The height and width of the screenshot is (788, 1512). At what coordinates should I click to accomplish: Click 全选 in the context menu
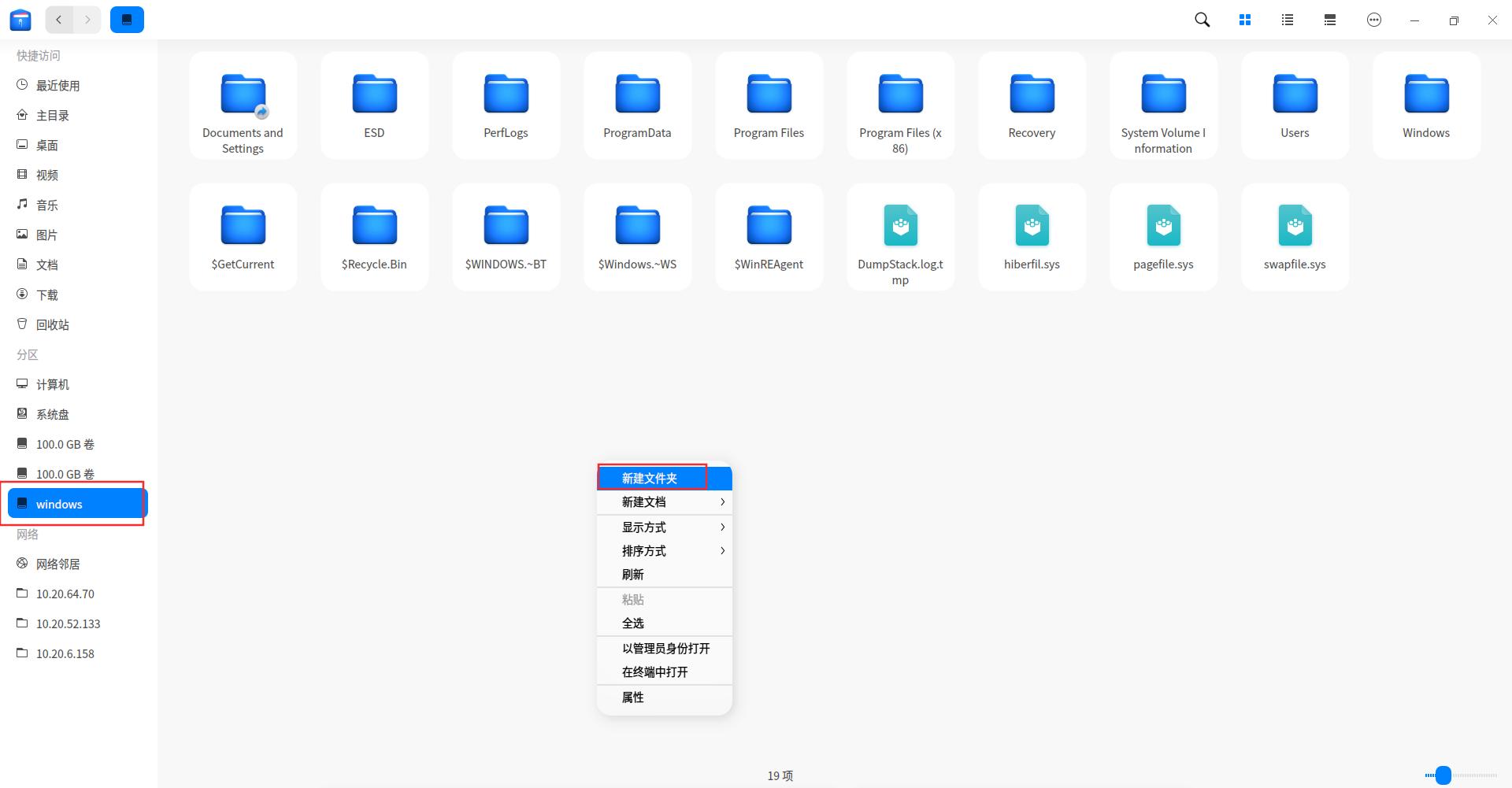point(665,623)
